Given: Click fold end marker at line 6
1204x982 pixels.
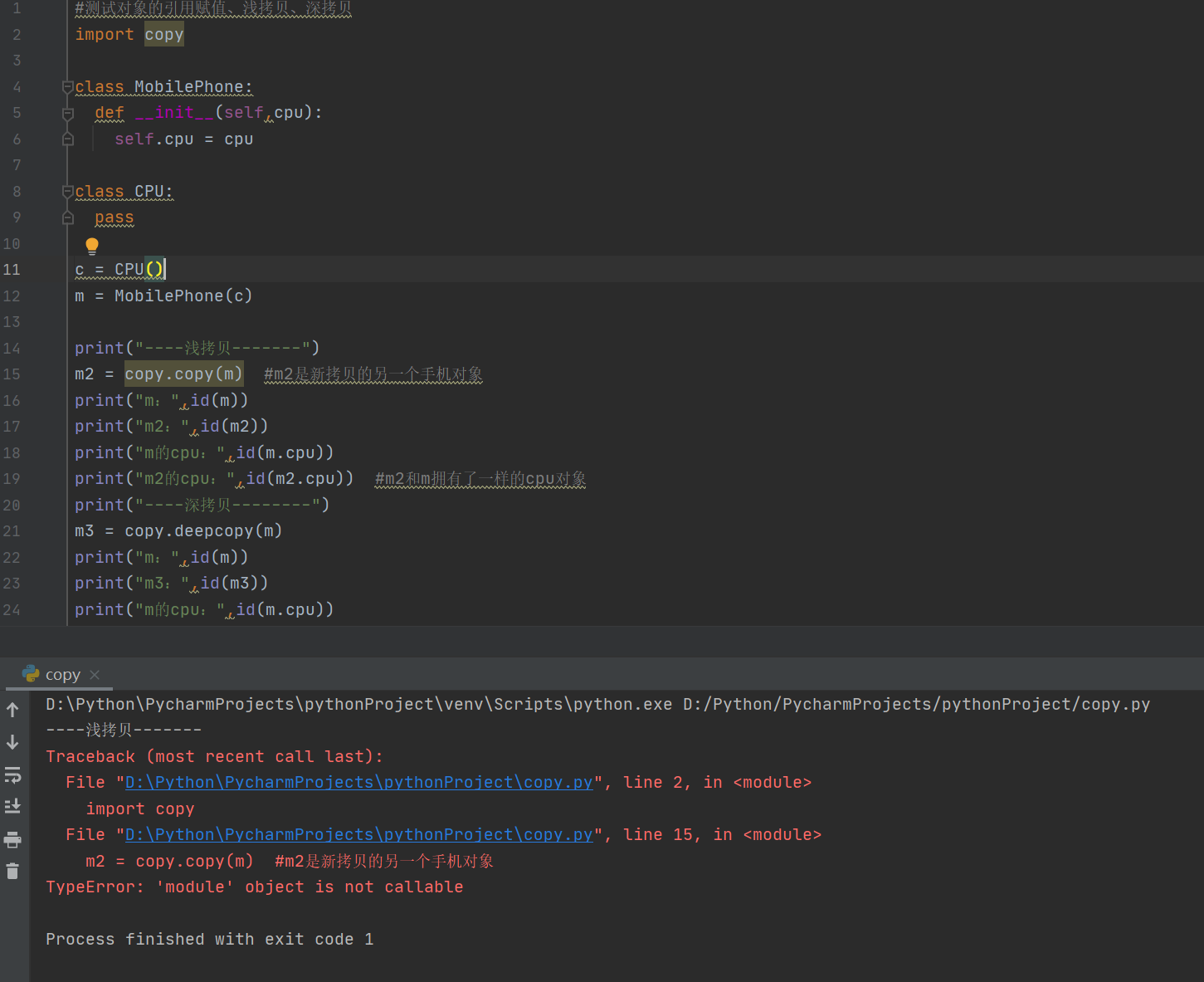Looking at the screenshot, I should pyautogui.click(x=68, y=139).
